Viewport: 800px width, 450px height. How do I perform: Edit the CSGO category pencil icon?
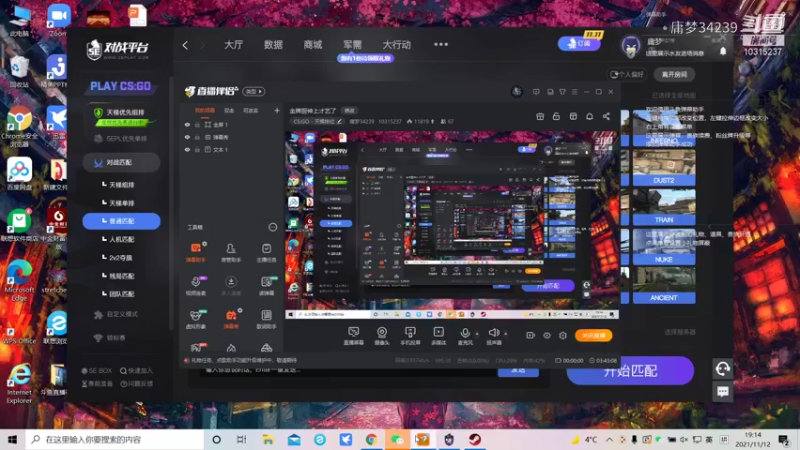339,121
